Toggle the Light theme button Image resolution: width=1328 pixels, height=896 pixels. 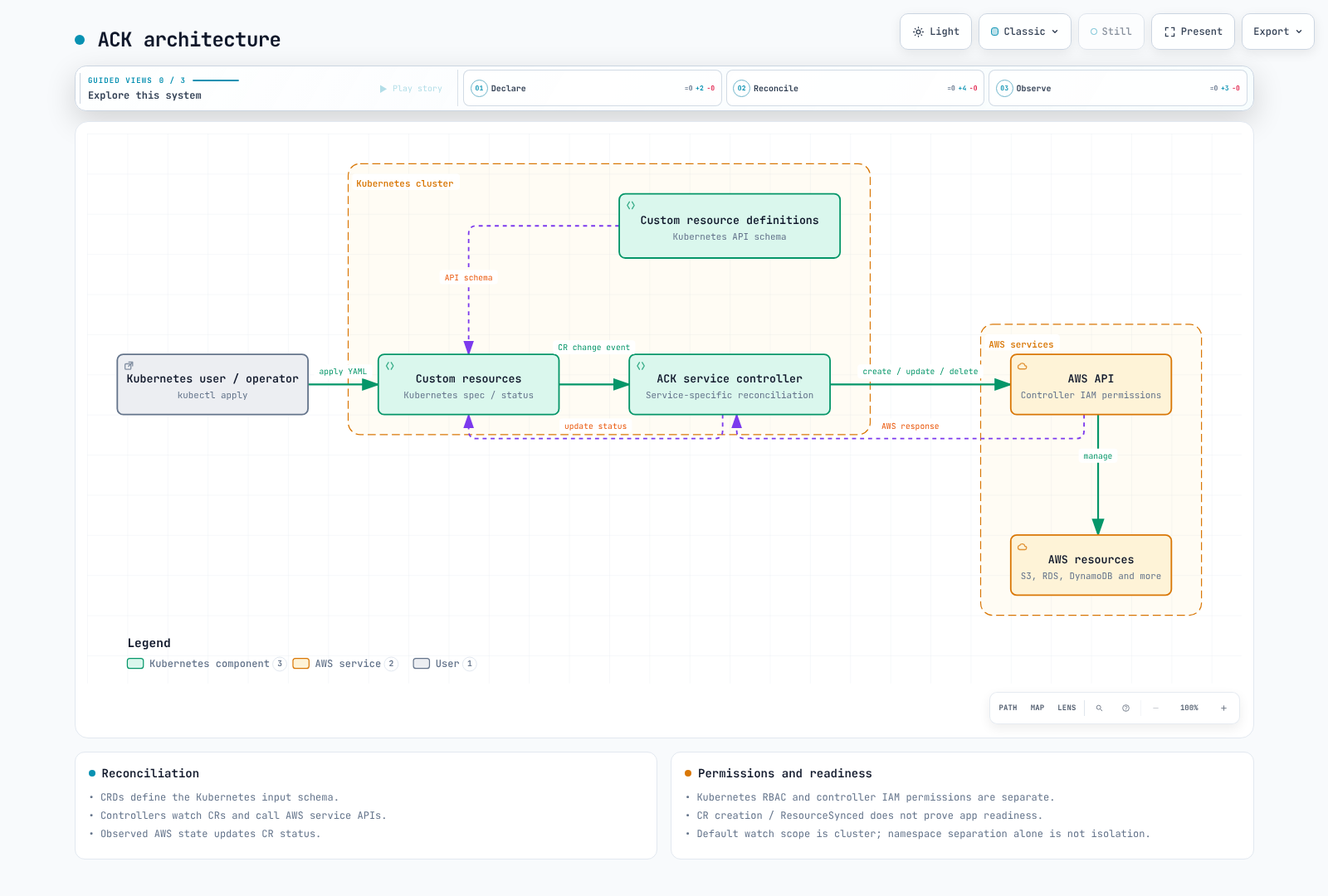point(935,32)
